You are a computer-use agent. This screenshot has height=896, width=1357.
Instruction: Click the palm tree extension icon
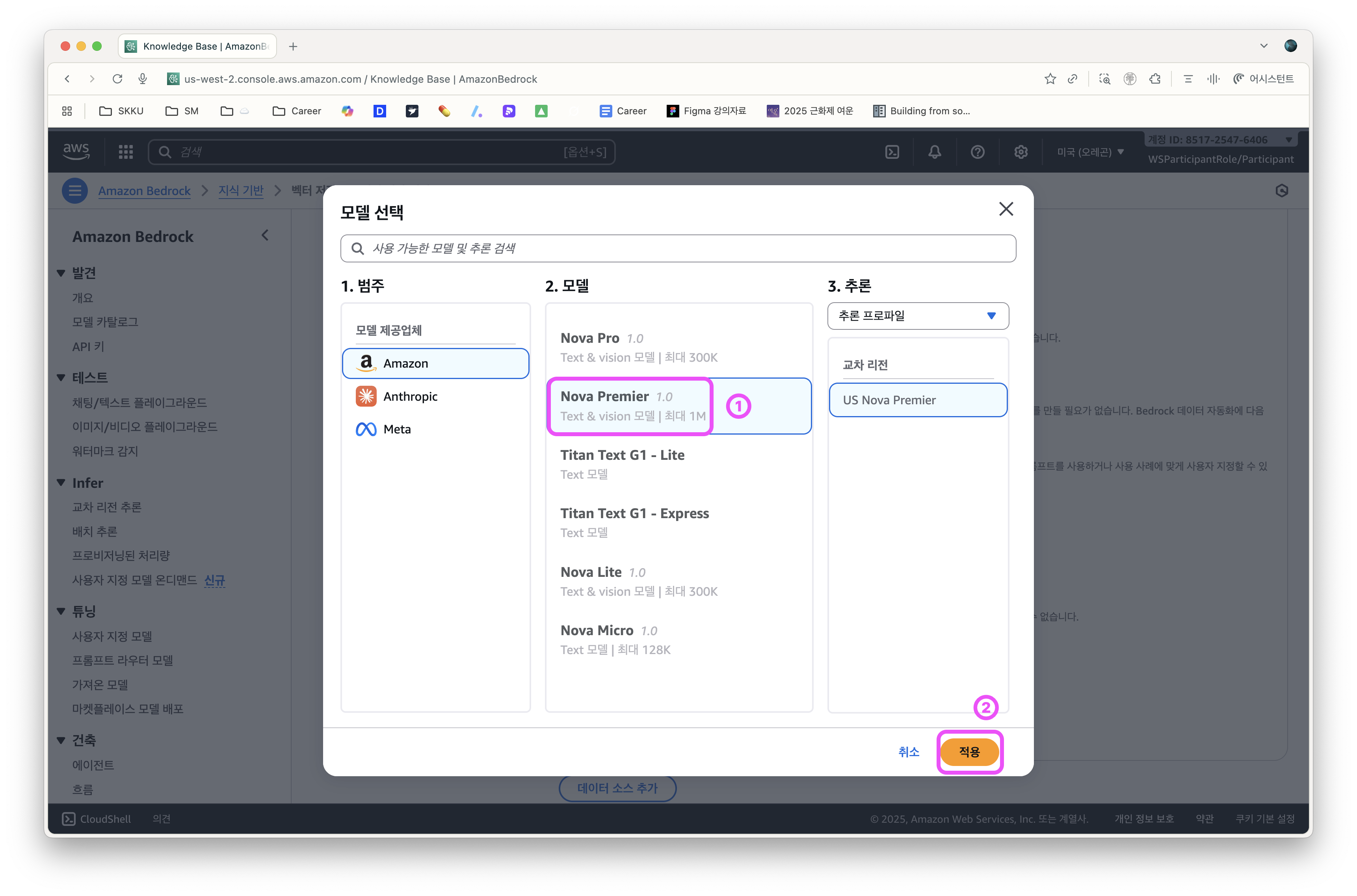[1130, 79]
